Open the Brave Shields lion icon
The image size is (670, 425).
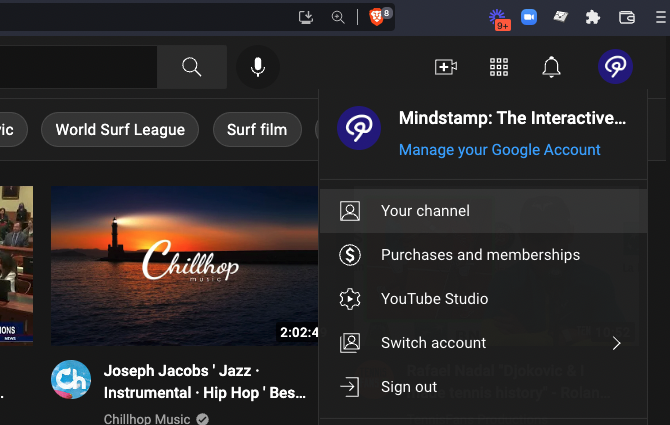click(375, 17)
